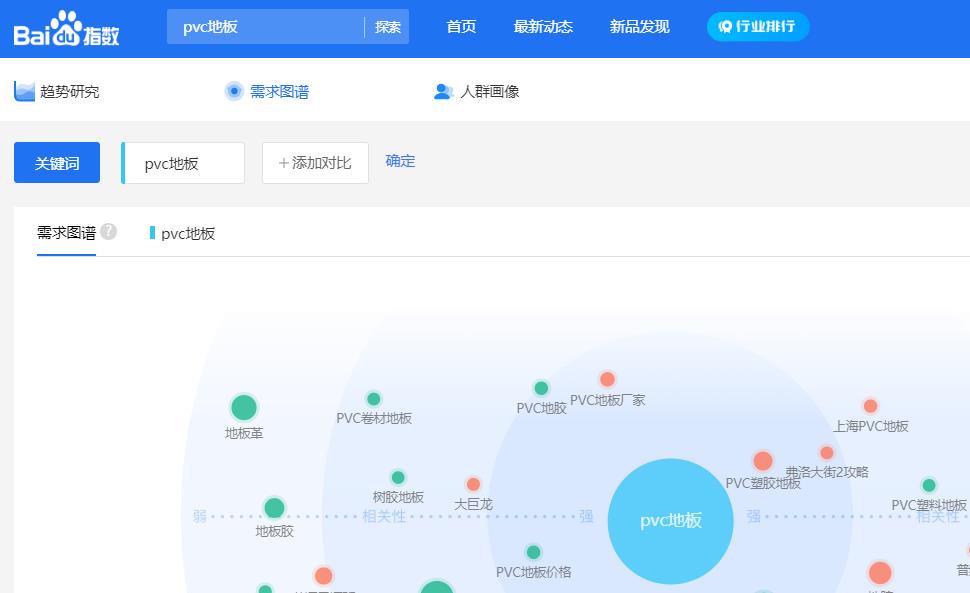970x593 pixels.
Task: Click the pvc地板 search input field
Action: [183, 162]
